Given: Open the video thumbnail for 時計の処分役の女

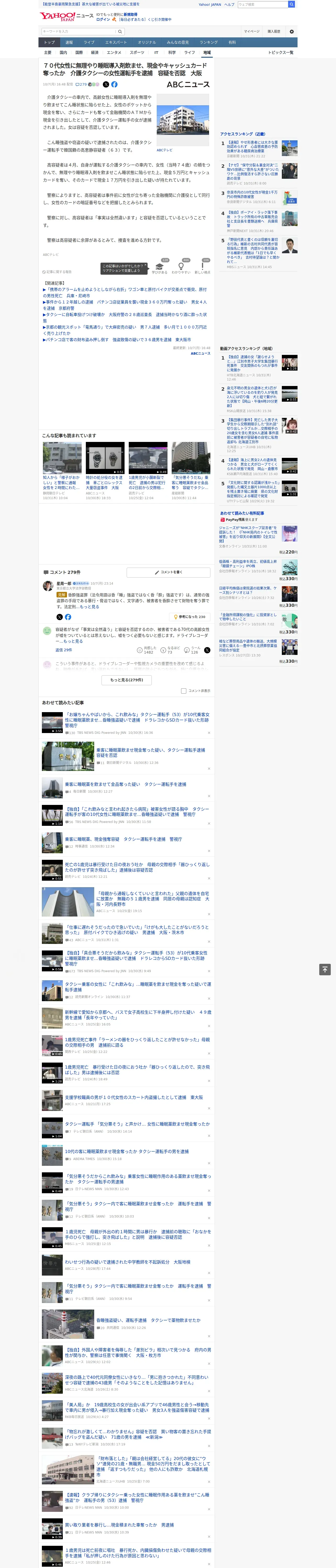Looking at the screenshot, I should click(x=105, y=458).
